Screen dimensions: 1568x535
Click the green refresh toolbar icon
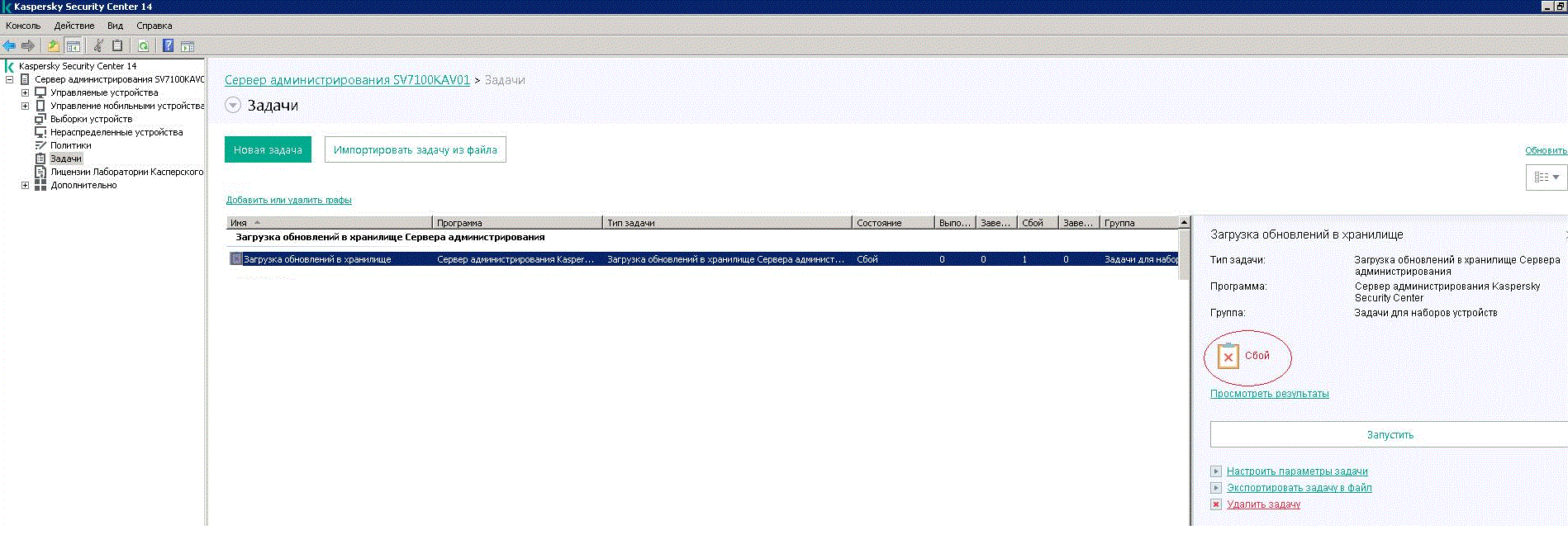(144, 46)
